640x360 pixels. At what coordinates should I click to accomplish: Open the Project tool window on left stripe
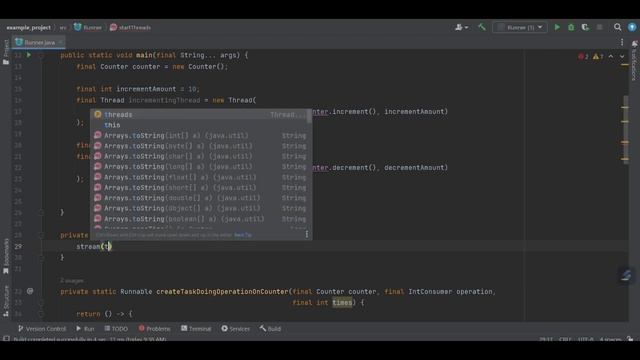click(6, 52)
